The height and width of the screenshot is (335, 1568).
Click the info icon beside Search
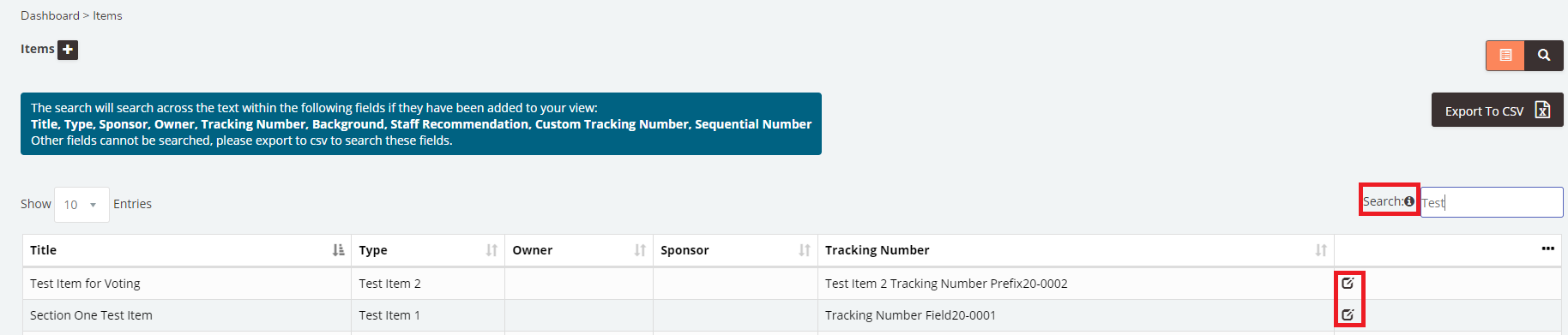click(x=1409, y=201)
